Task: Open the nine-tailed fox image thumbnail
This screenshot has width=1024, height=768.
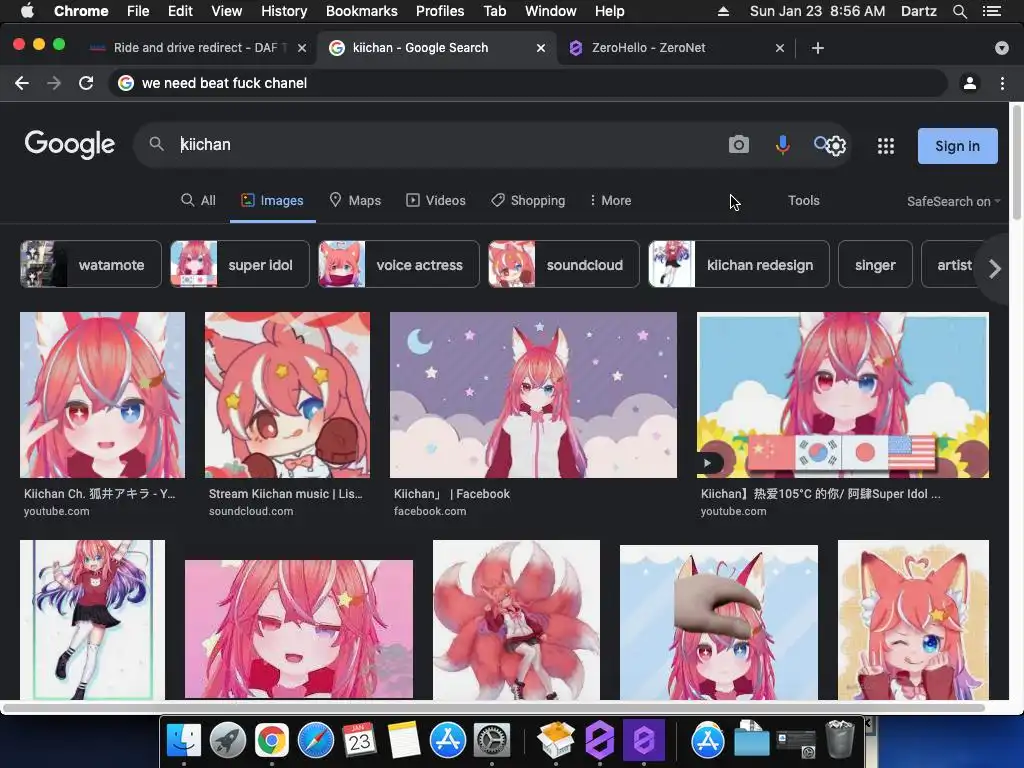Action: click(517, 619)
